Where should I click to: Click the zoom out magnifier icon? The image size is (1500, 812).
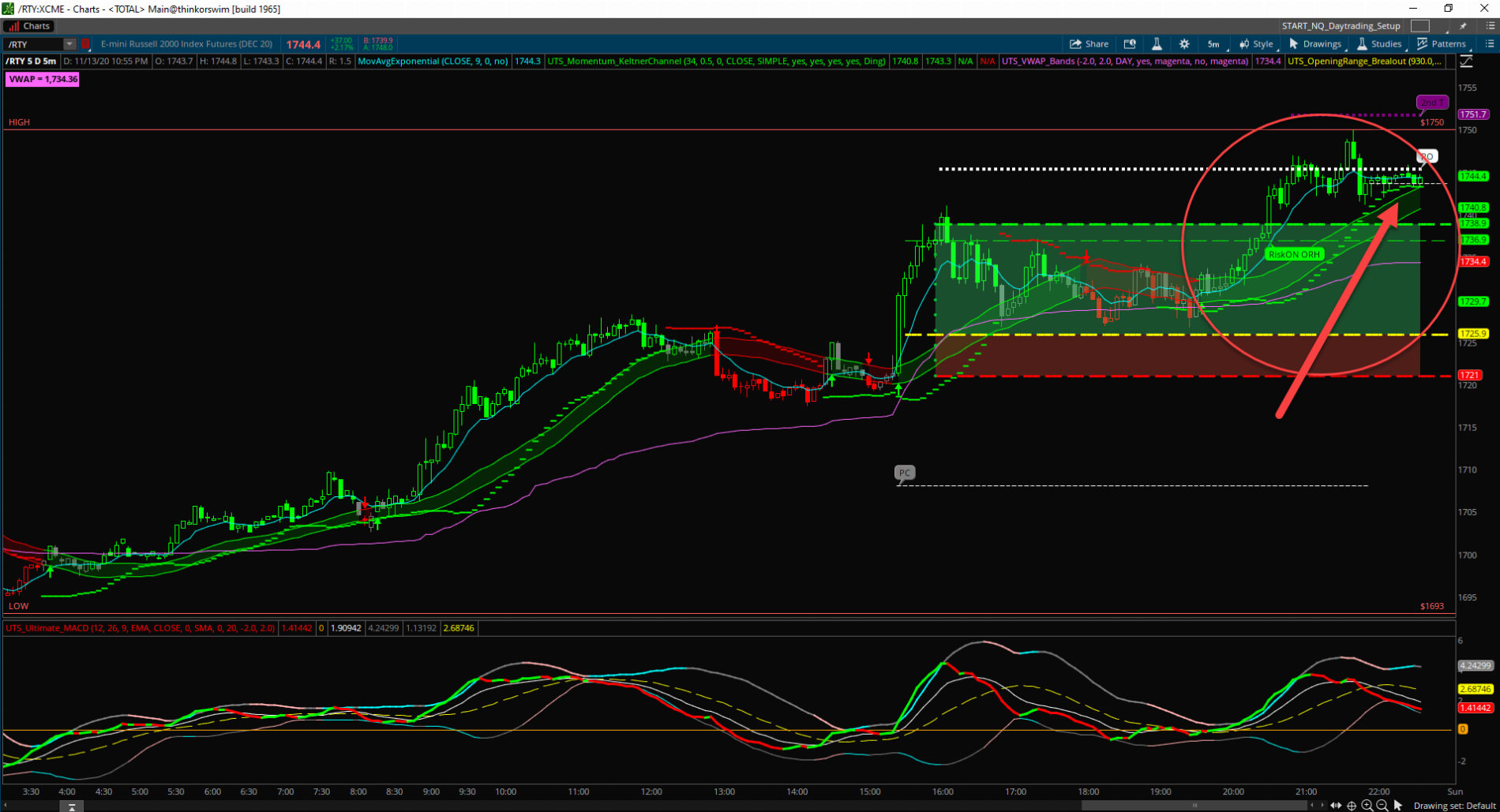pos(1382,806)
